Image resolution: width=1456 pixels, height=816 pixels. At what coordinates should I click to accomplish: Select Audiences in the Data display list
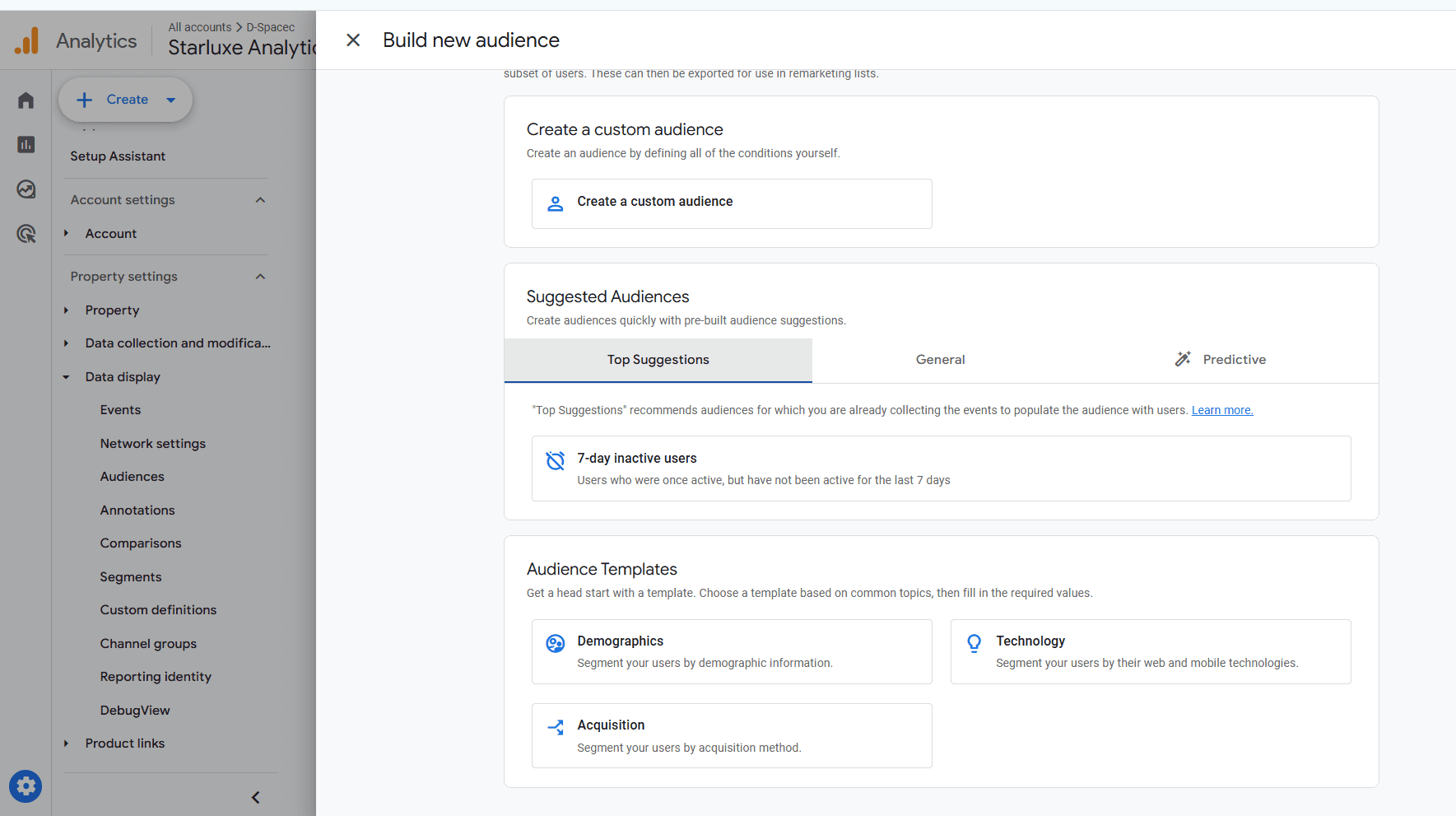(x=132, y=476)
